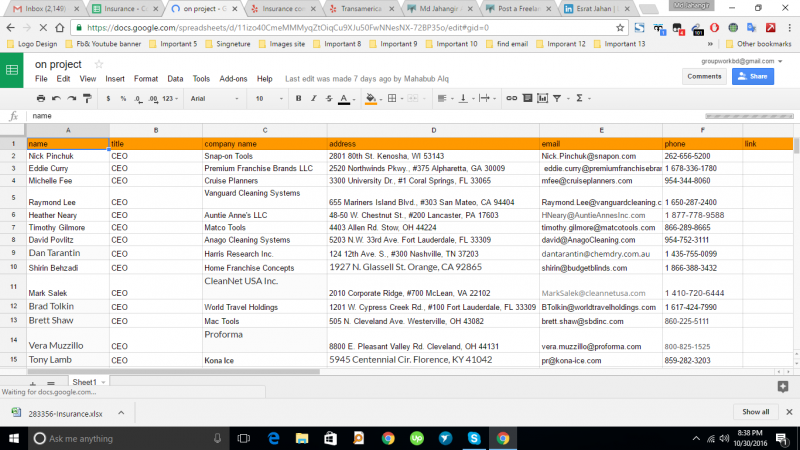Open horizontal align dropdown
800x450 pixels.
(445, 98)
